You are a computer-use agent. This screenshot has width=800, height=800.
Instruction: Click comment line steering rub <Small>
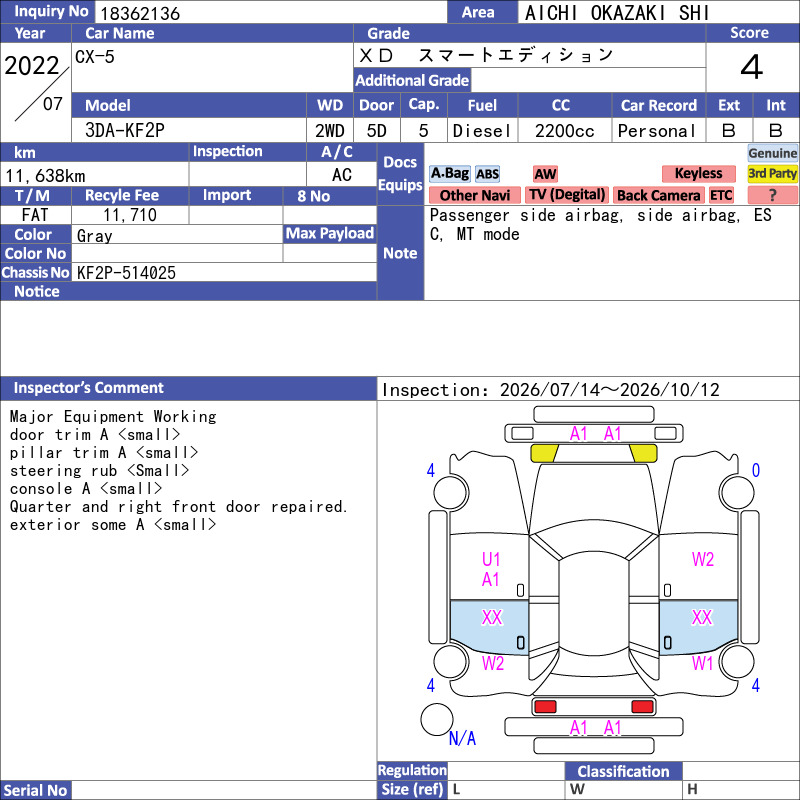pyautogui.click(x=99, y=470)
